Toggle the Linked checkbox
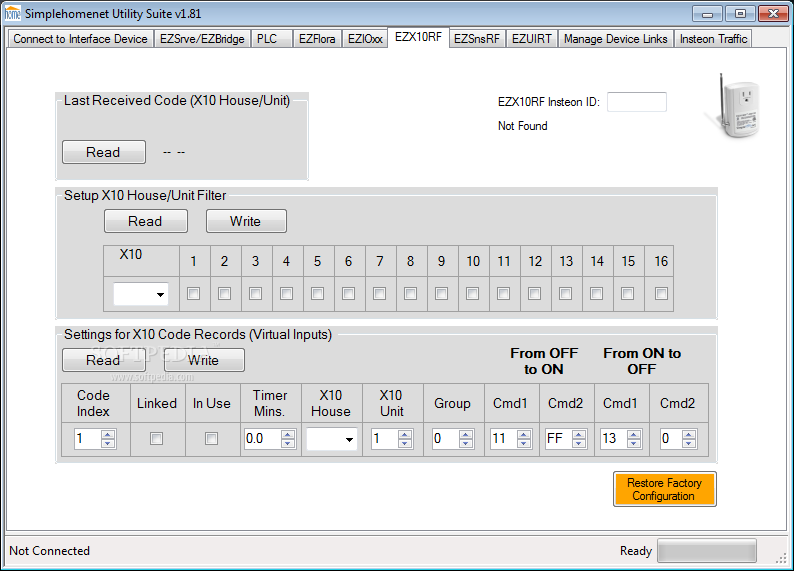This screenshot has height=571, width=794. pos(156,438)
